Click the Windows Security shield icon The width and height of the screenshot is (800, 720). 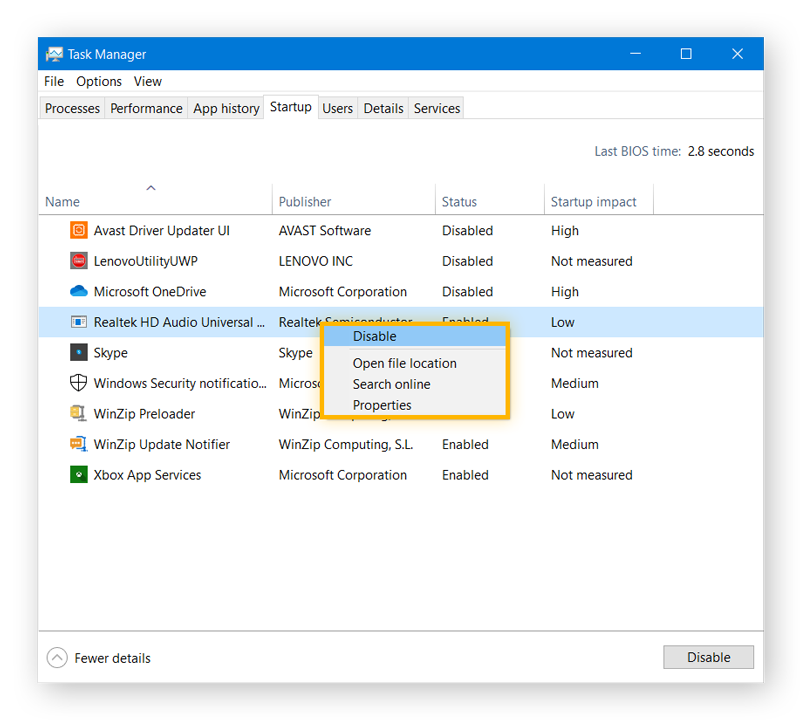click(79, 383)
